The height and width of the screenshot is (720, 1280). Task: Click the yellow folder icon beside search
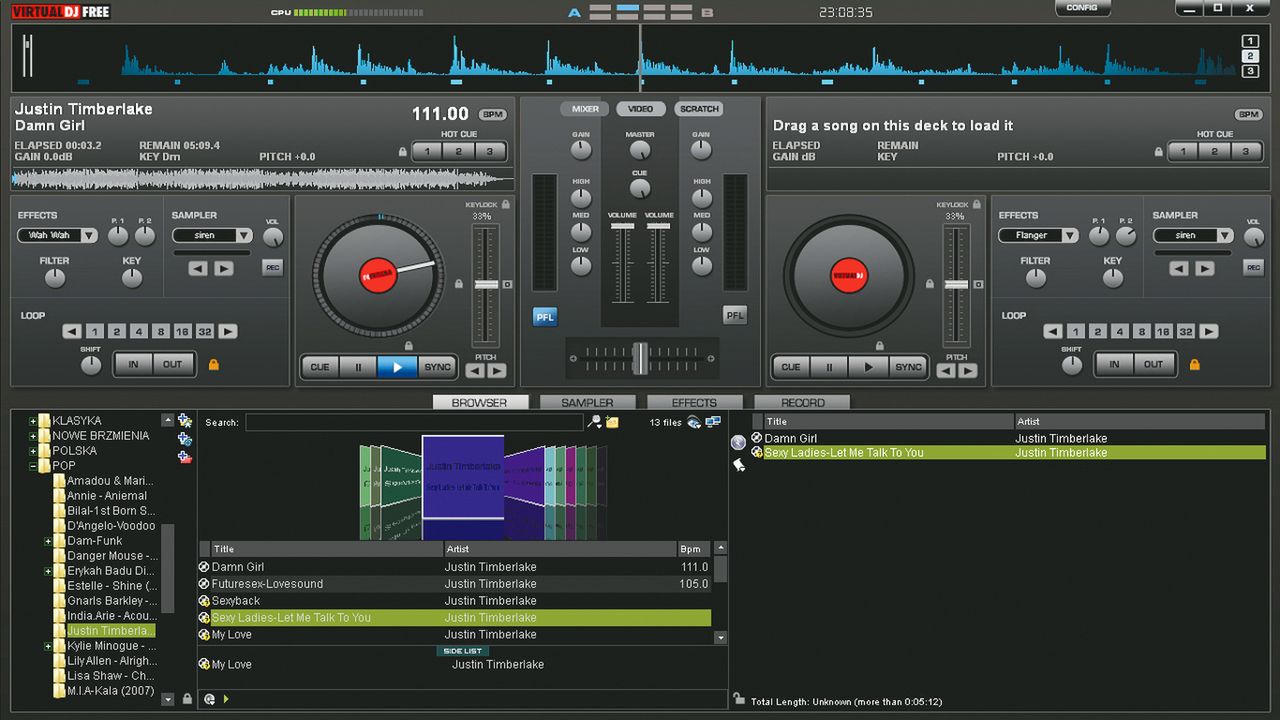coord(612,422)
